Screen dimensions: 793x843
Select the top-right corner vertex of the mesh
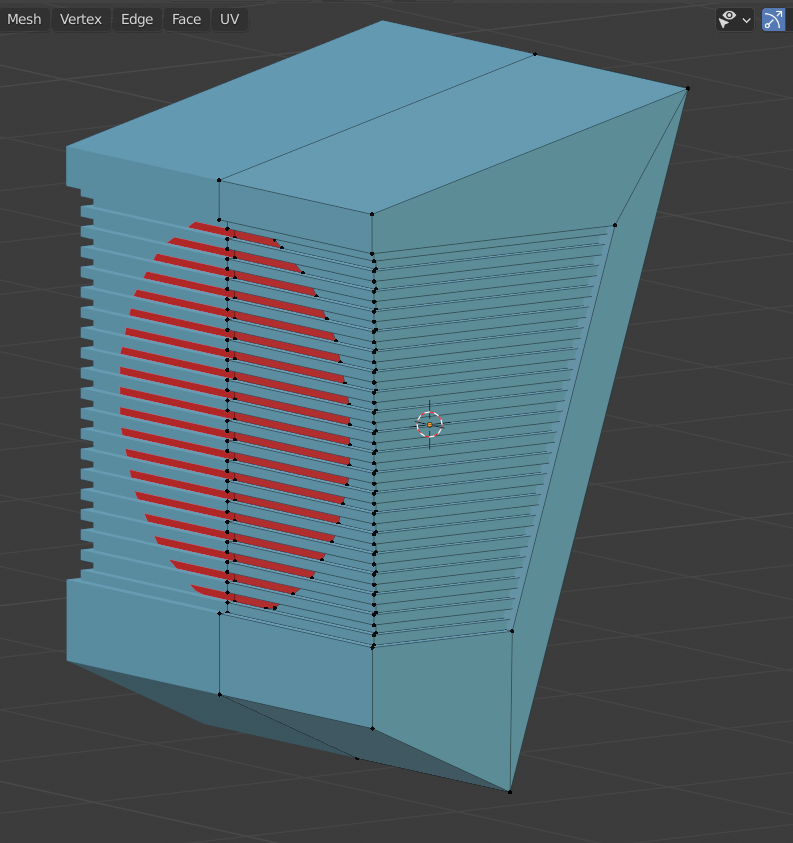pos(688,88)
